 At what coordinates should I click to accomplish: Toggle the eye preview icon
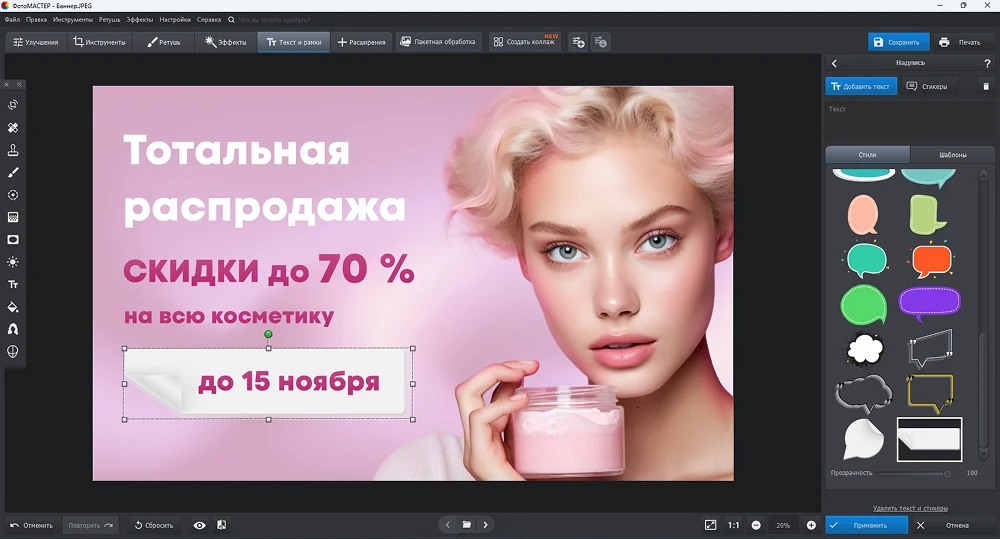(x=200, y=525)
